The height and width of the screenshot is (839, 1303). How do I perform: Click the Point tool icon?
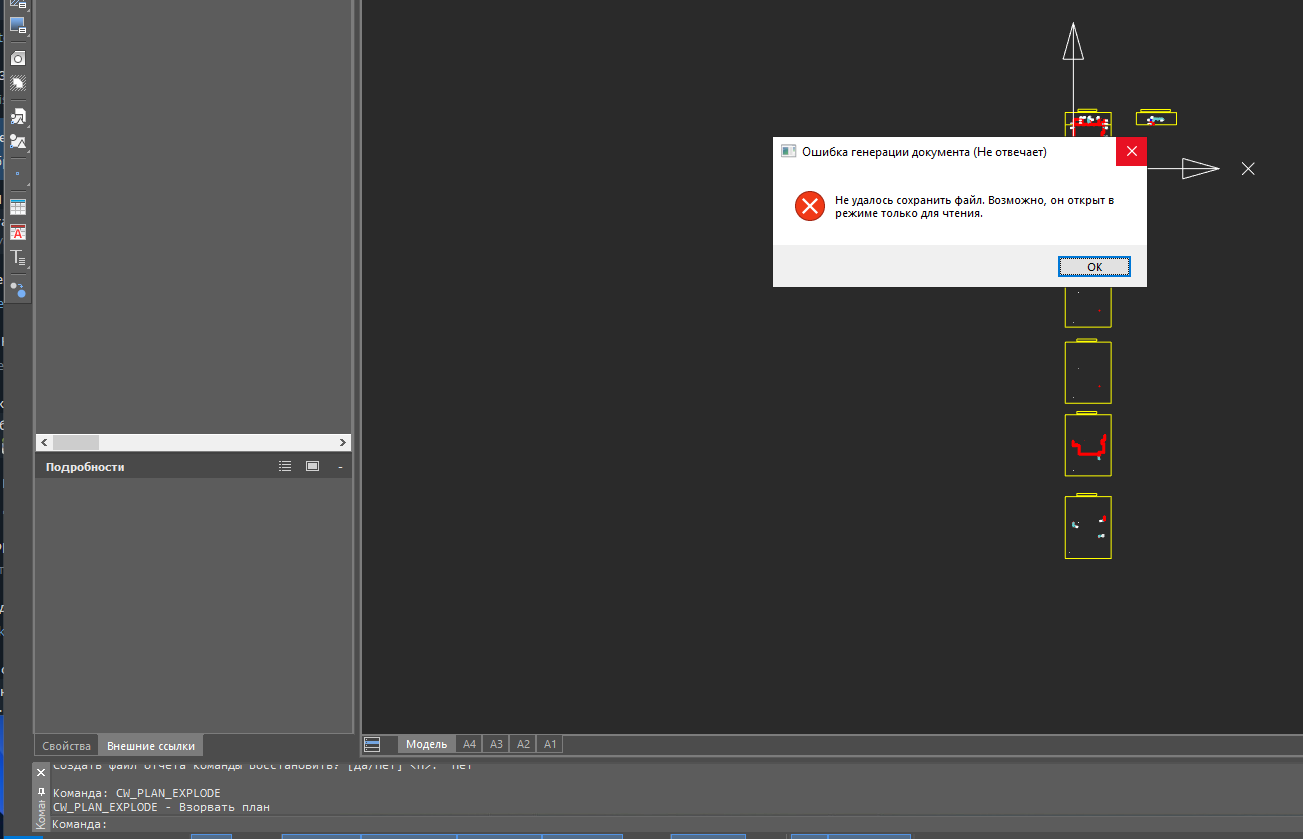point(18,173)
